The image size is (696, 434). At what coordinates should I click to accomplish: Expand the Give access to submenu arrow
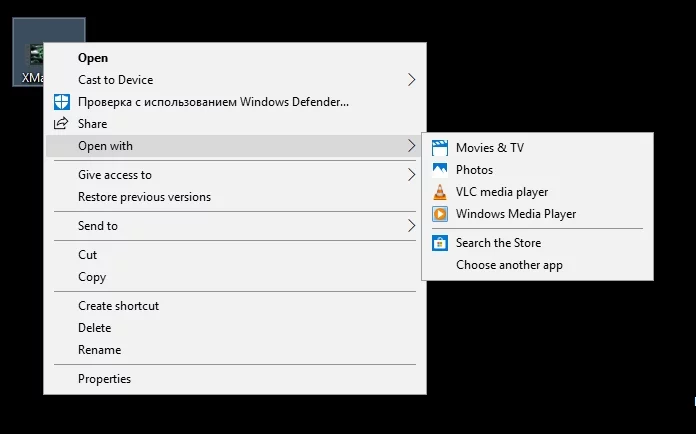[x=411, y=175]
